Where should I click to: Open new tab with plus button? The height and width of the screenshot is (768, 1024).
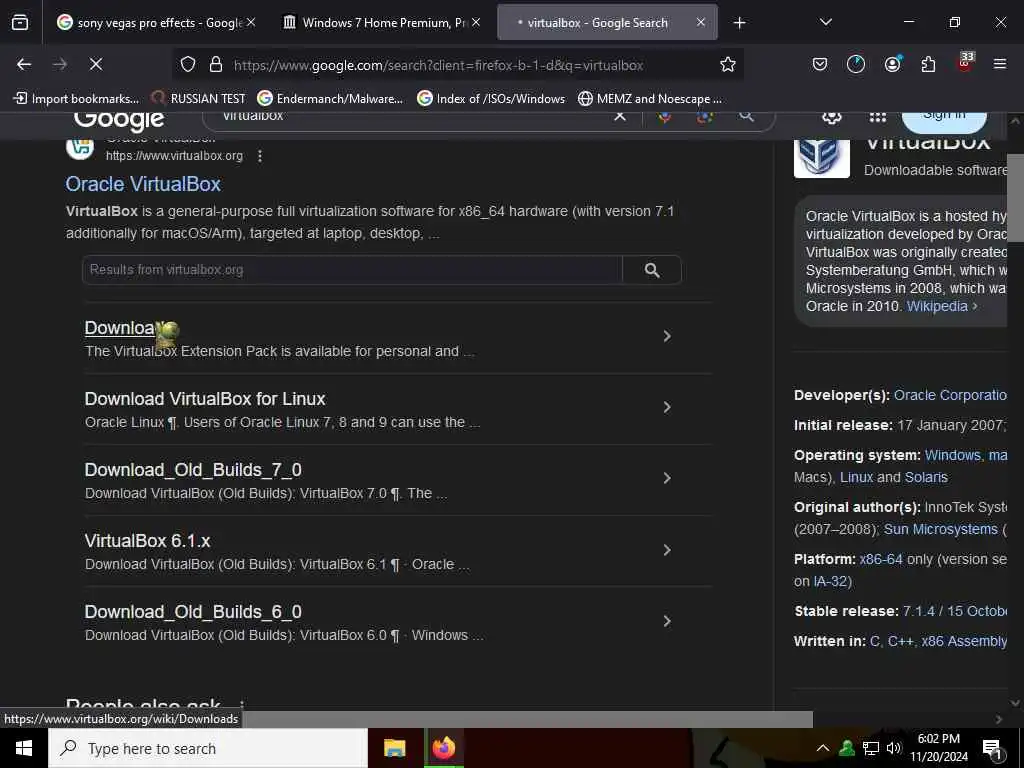739,23
